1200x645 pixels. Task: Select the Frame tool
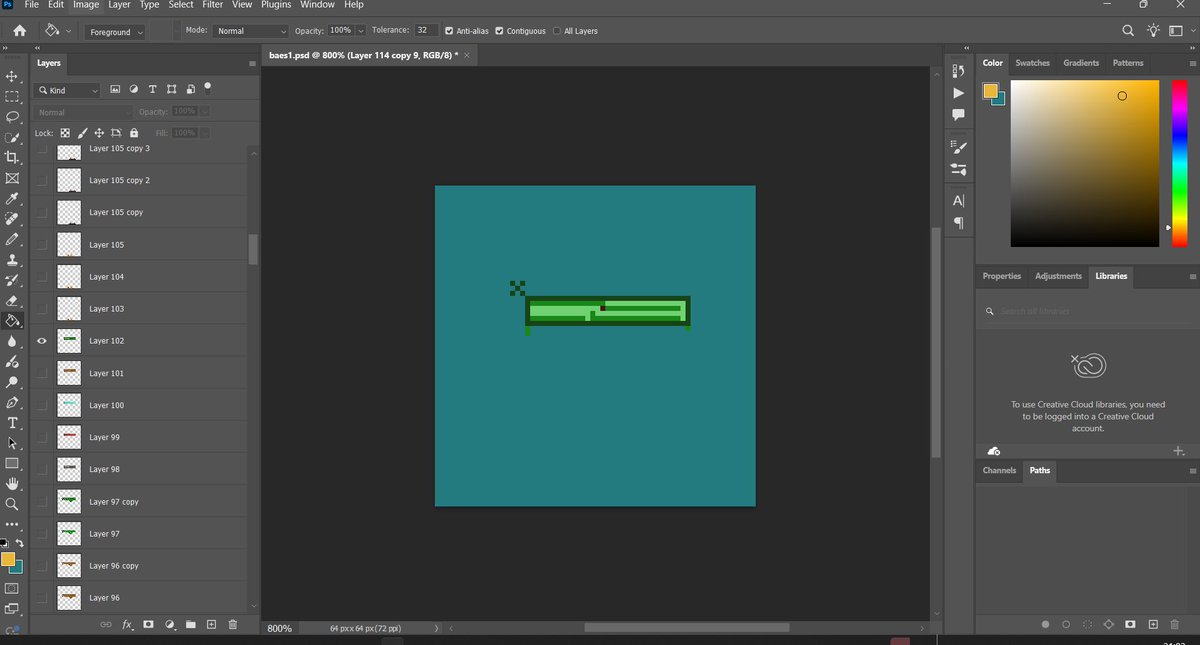click(12, 179)
